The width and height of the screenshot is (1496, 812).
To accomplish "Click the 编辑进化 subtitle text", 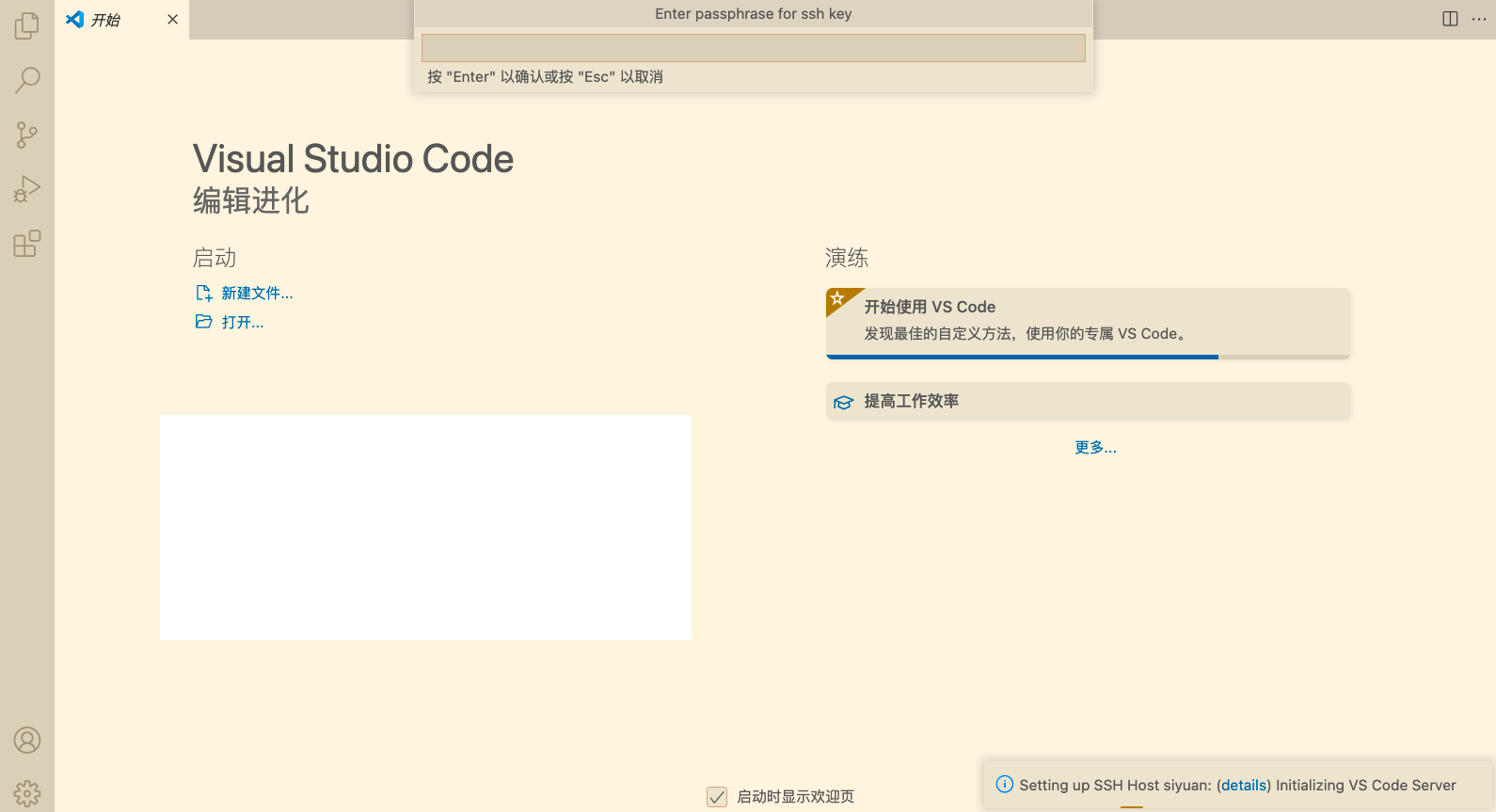I will [x=251, y=200].
